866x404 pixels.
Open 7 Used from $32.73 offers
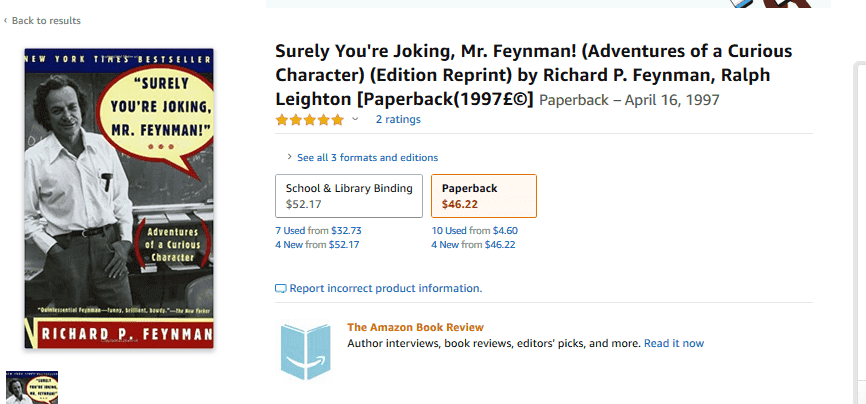pyautogui.click(x=318, y=231)
